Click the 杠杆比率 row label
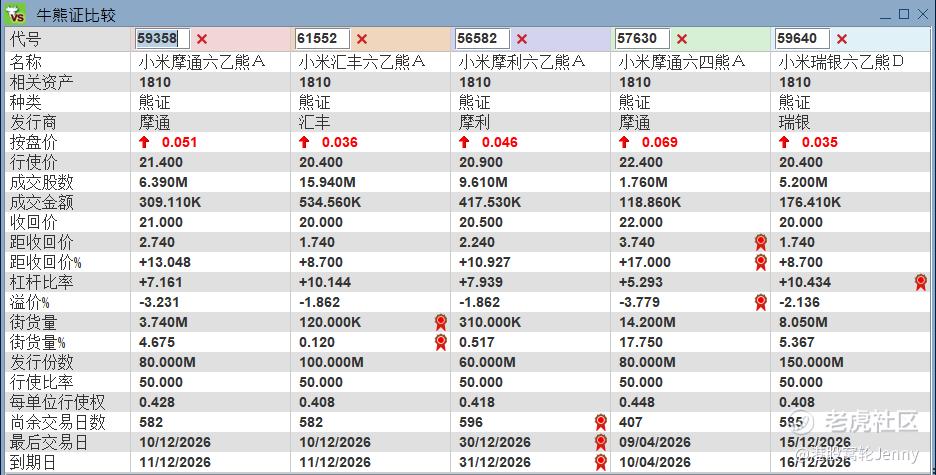Viewport: 936px width, 475px height. coord(41,282)
